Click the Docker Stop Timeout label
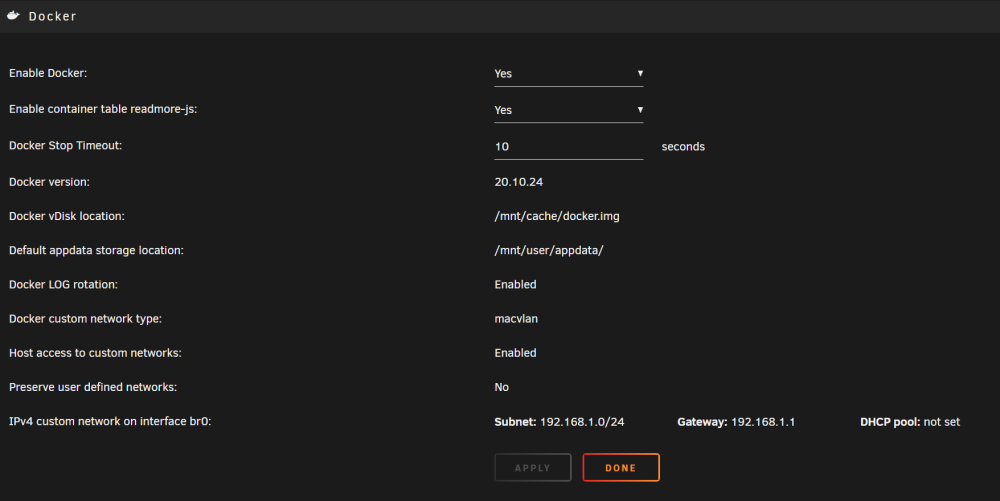Image resolution: width=1000 pixels, height=501 pixels. tap(65, 146)
